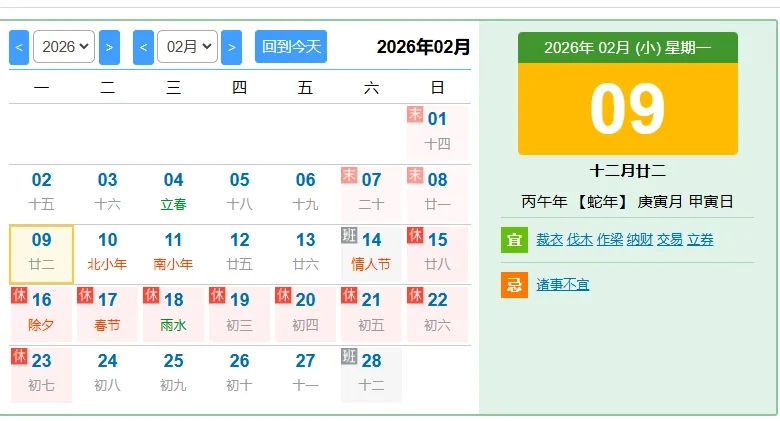Viewport: 780px width, 421px height.
Task: Click the 丙午年 【蛇年】 庚寅月 甲寅日 text
Action: (x=628, y=202)
